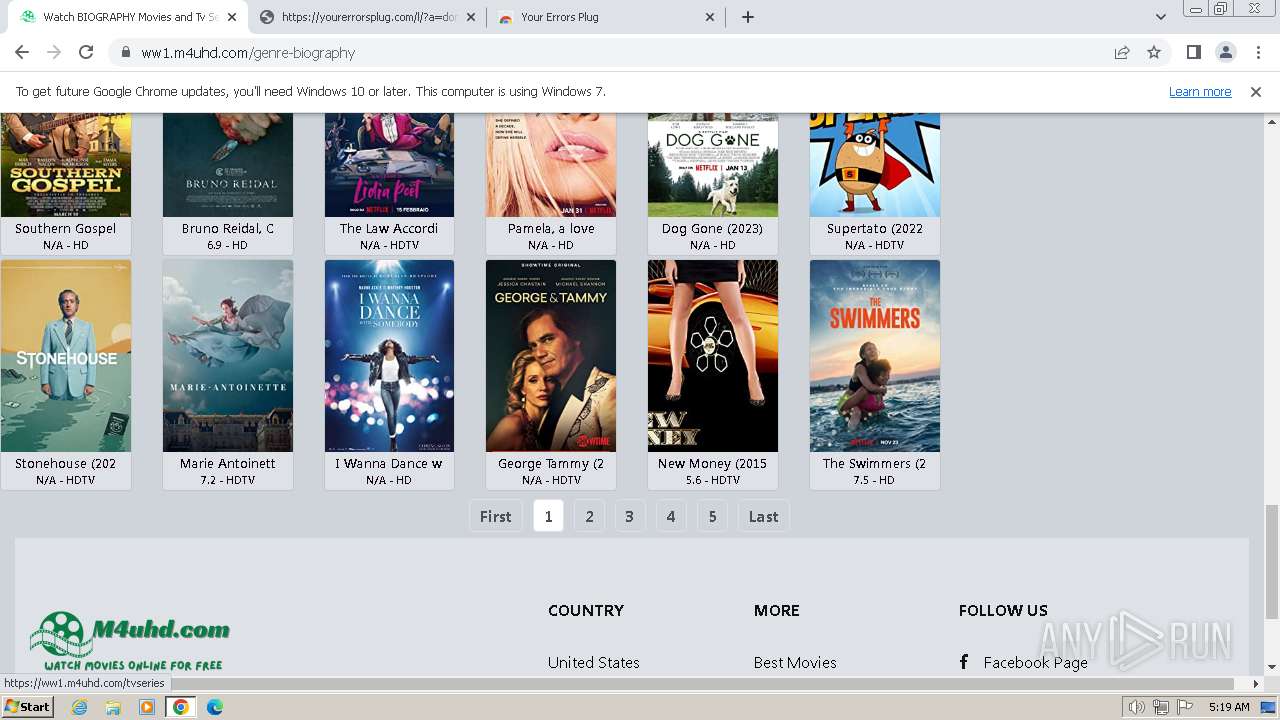Open the Southern Gospel poster
Viewport: 1280px width, 720px height.
coord(66,165)
